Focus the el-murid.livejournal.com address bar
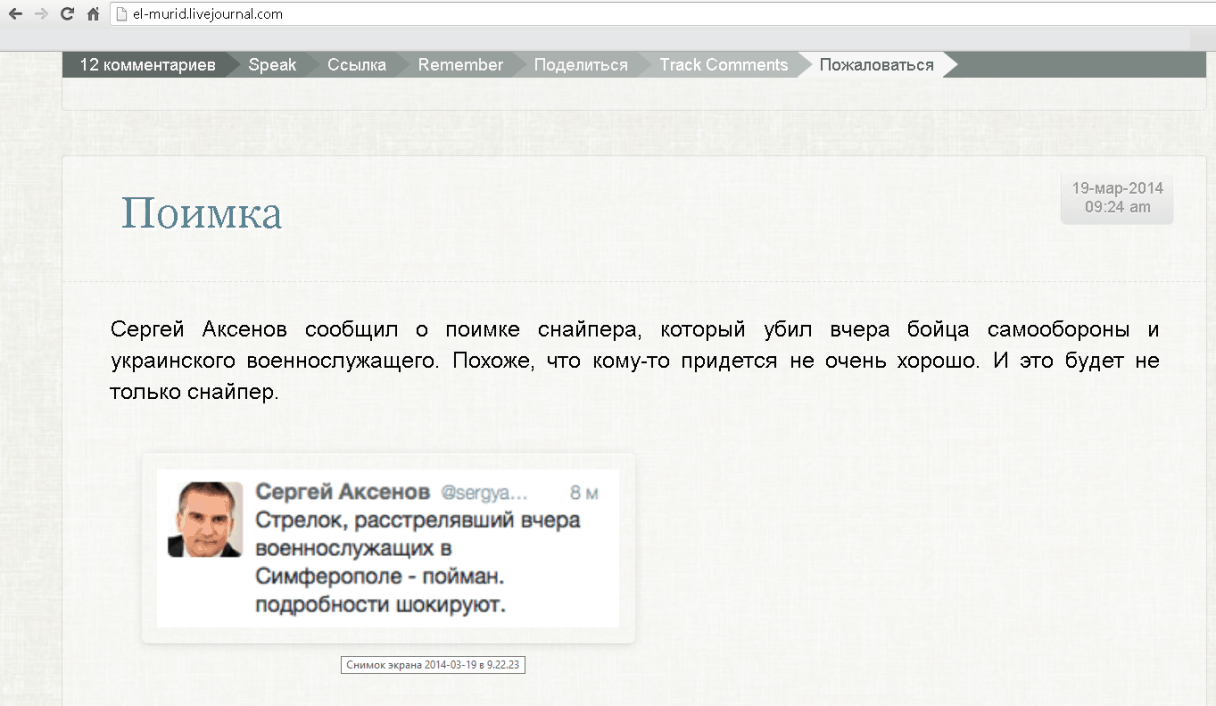Screen dimensions: 1216x706 point(400,14)
